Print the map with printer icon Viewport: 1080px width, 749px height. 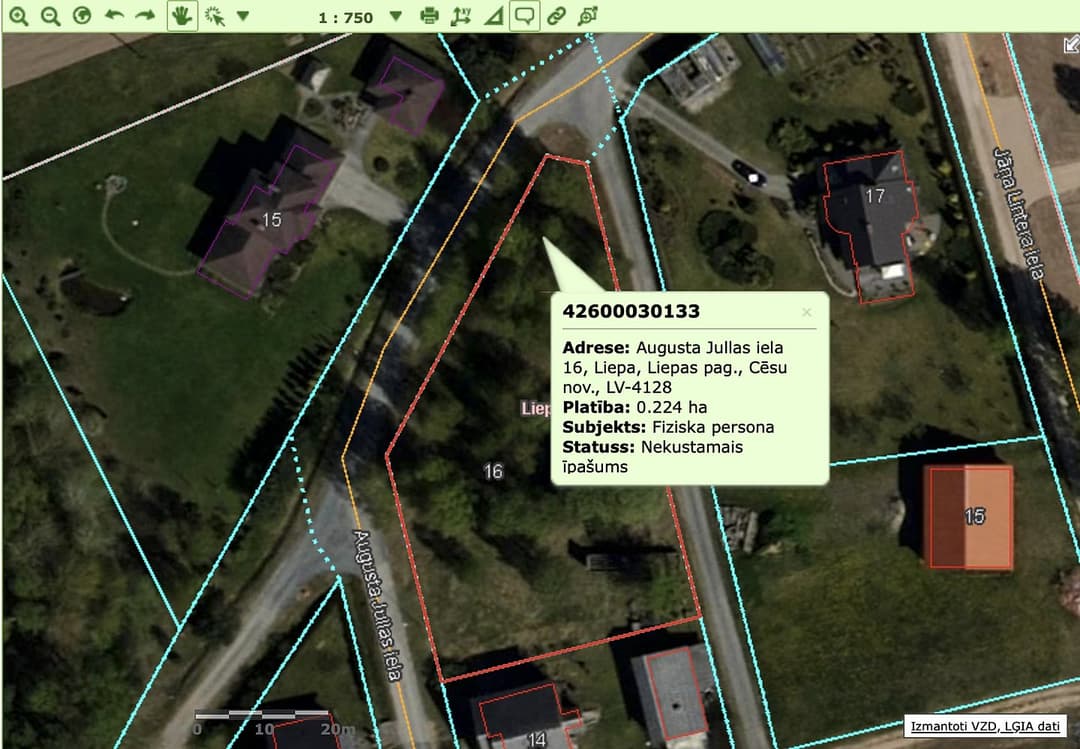[429, 16]
